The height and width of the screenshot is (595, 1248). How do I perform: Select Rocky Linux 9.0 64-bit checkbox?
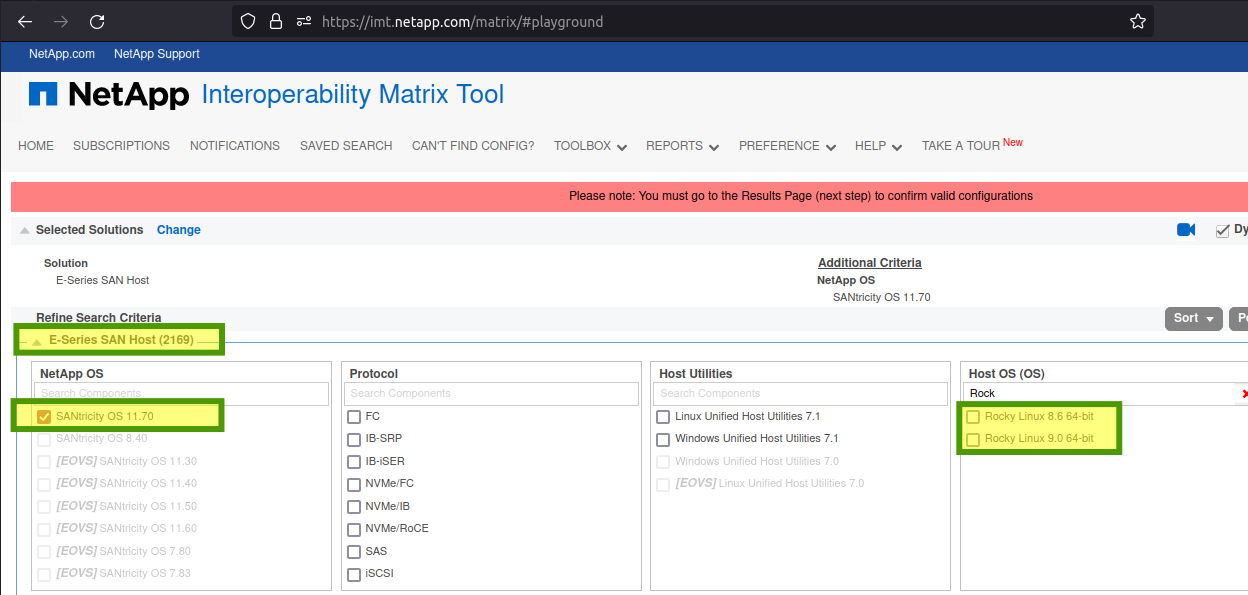(x=973, y=439)
